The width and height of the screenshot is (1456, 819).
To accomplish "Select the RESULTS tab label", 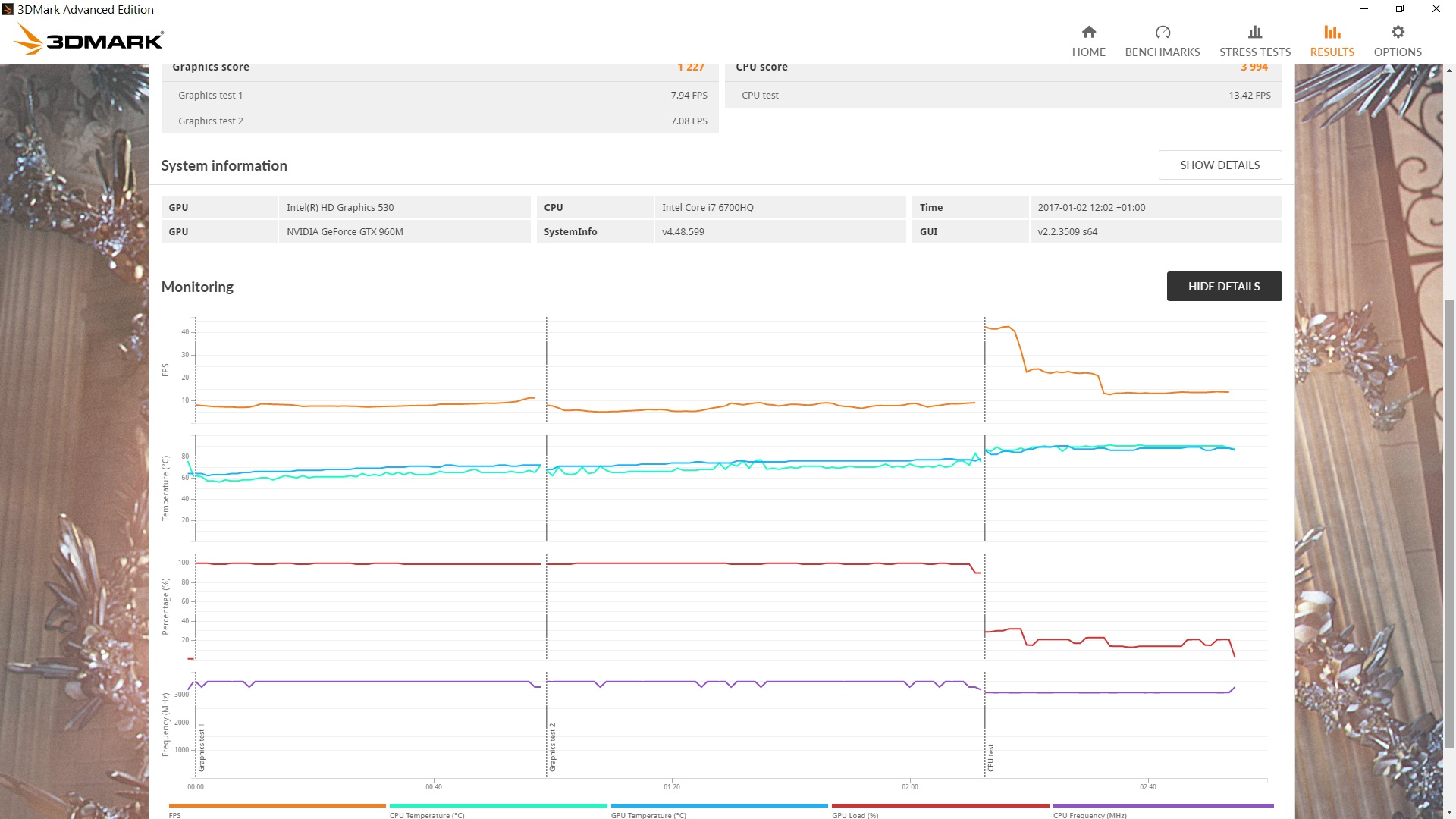I will (1332, 52).
